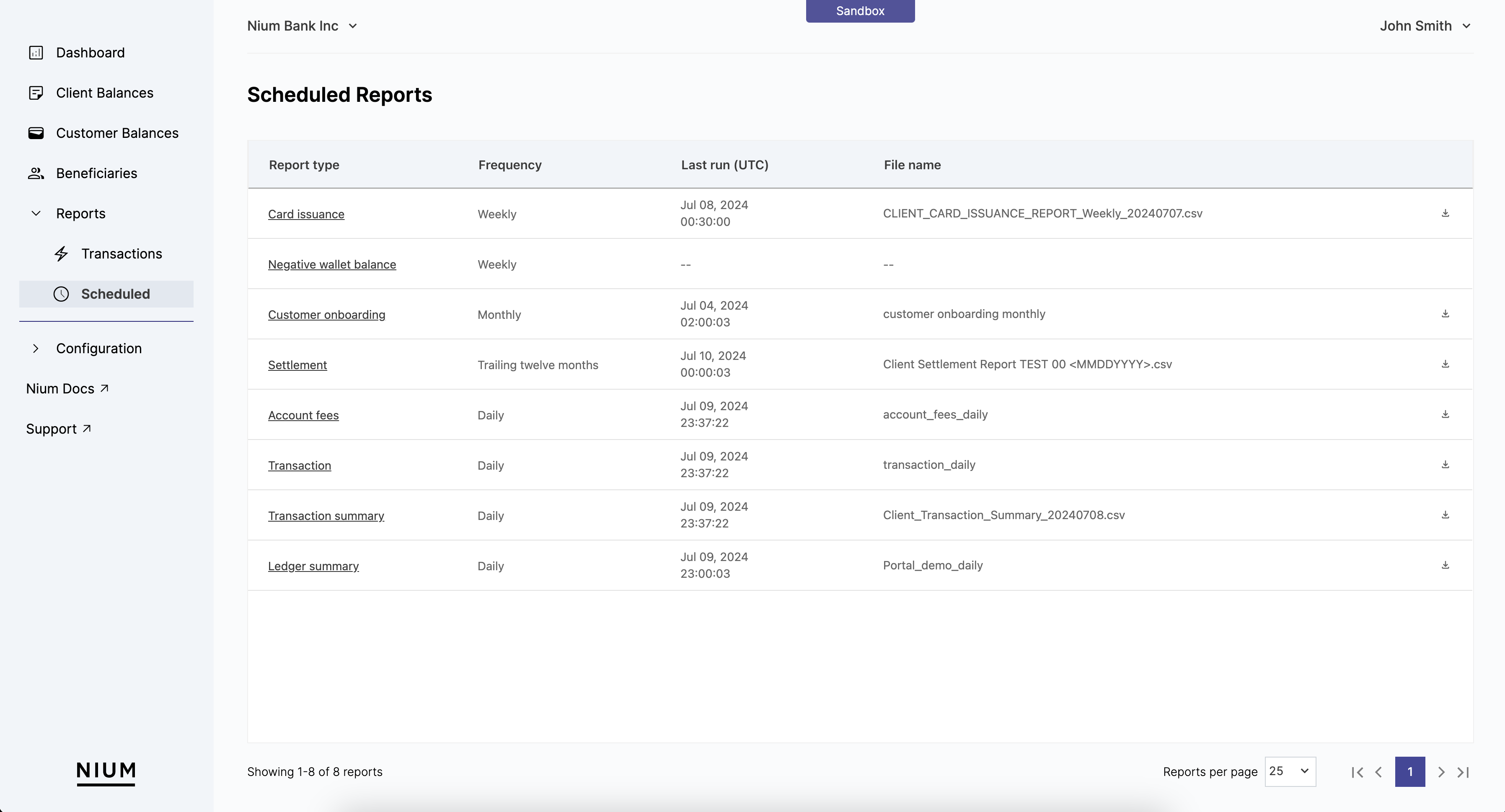The image size is (1505, 812).
Task: Click file name account_fees_daily
Action: [x=935, y=414]
